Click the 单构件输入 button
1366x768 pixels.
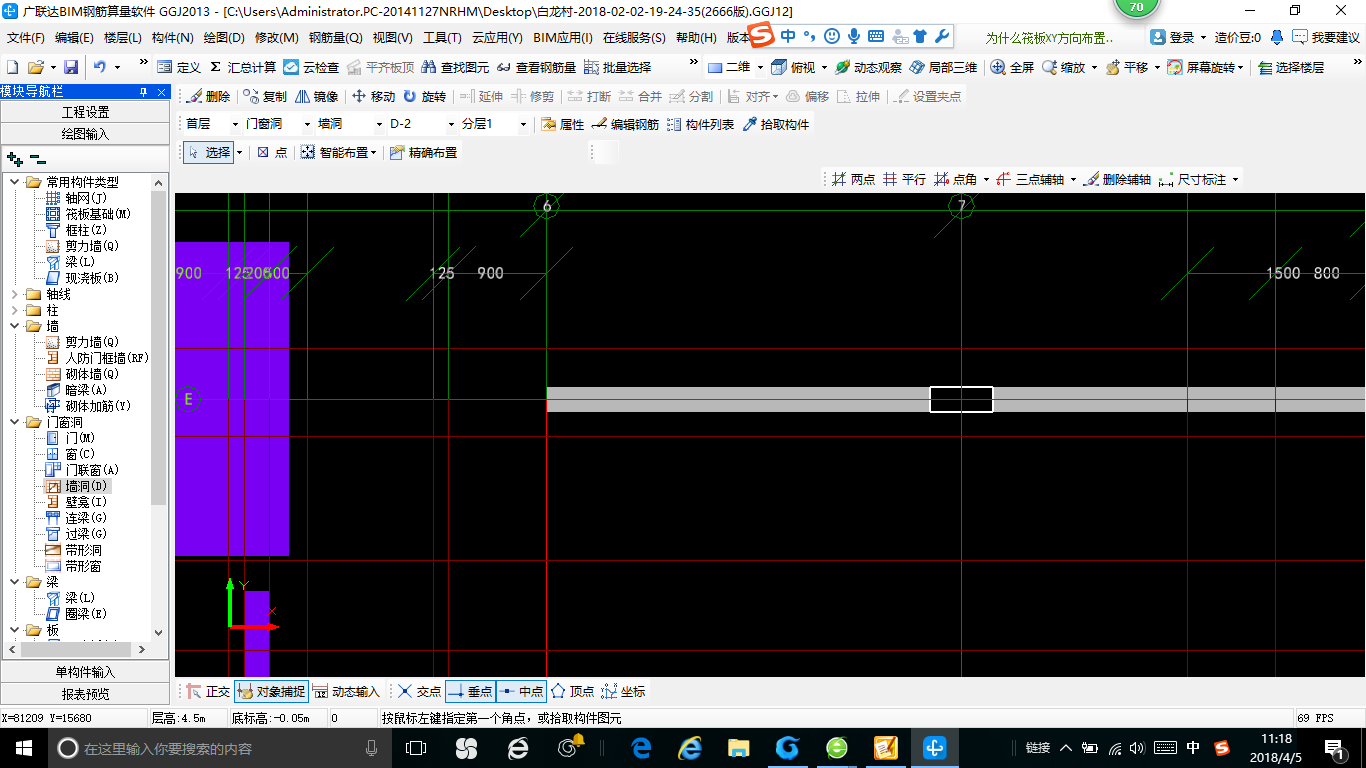[x=85, y=672]
